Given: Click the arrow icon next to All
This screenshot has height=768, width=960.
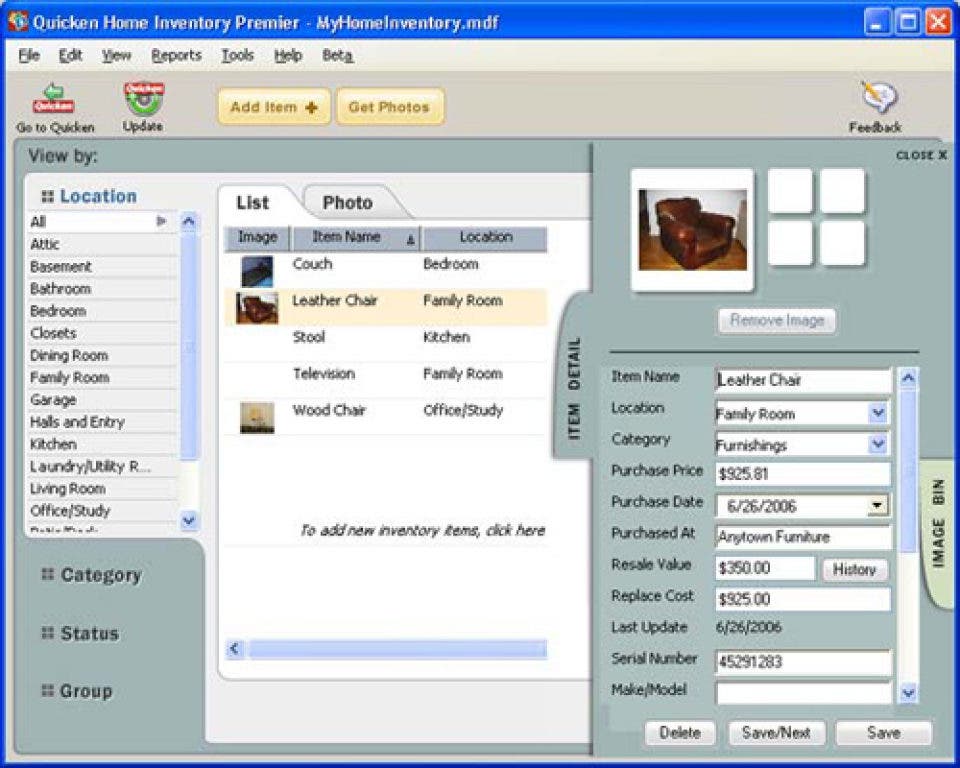Looking at the screenshot, I should point(162,221).
